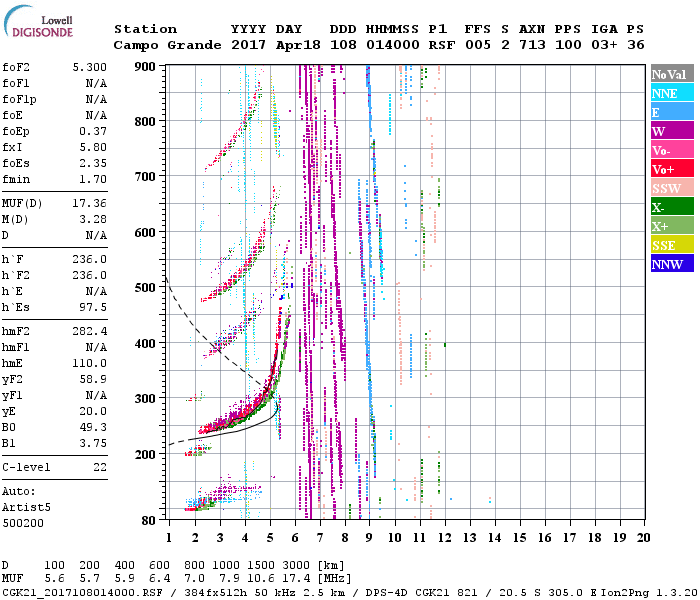Select the X- dark green legend swatch
This screenshot has height=600, width=700.
(x=672, y=207)
